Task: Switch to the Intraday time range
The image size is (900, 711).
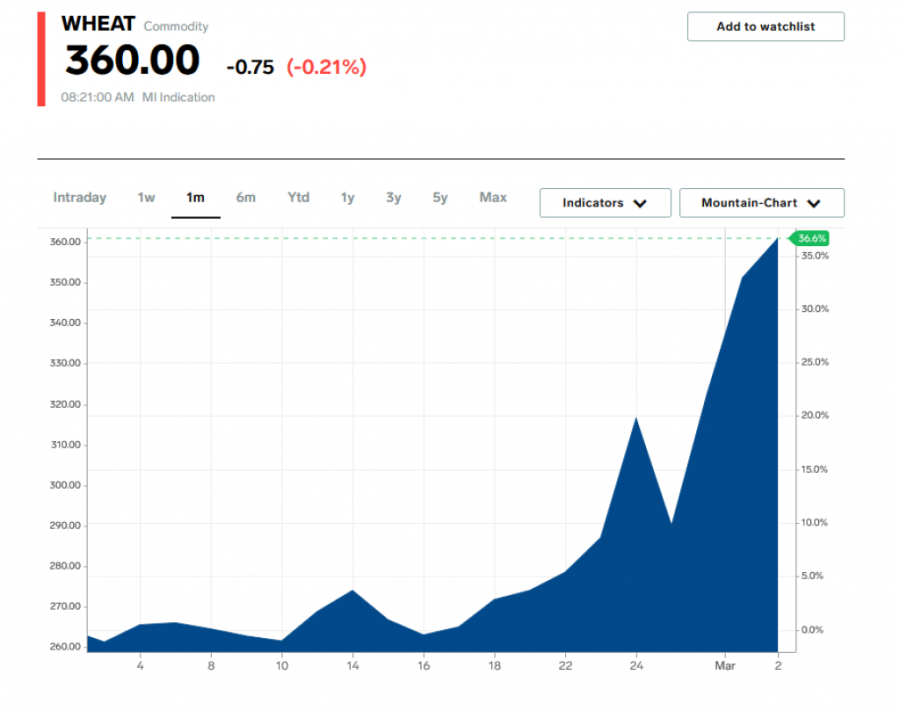Action: click(x=79, y=198)
